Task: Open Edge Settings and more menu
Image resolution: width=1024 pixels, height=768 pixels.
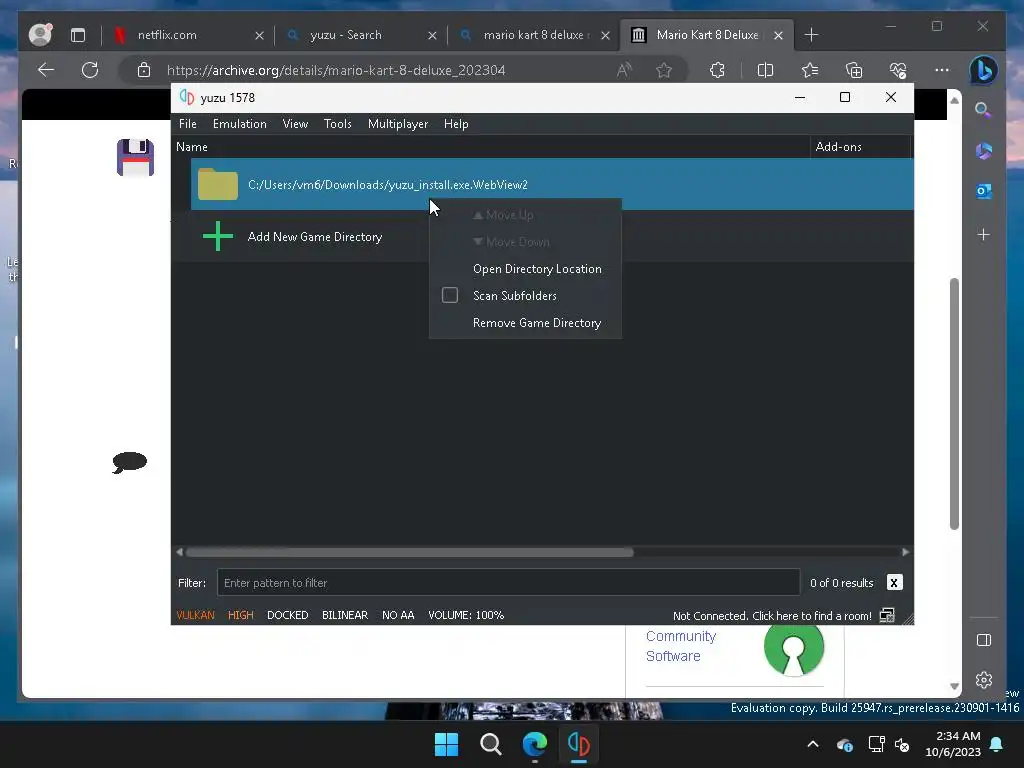Action: coord(942,70)
